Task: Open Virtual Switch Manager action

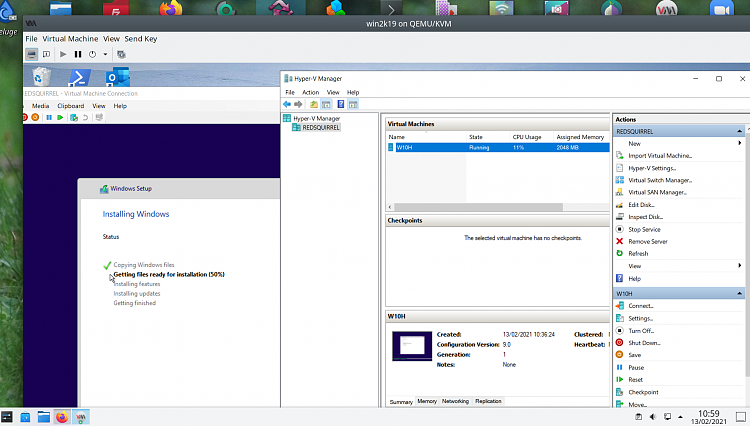Action: point(660,180)
